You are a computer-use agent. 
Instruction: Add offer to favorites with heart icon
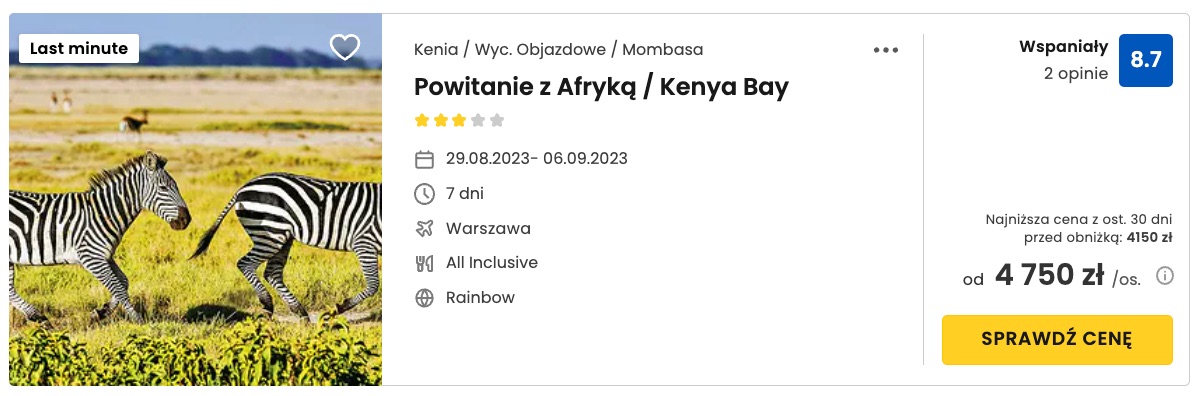pos(345,48)
